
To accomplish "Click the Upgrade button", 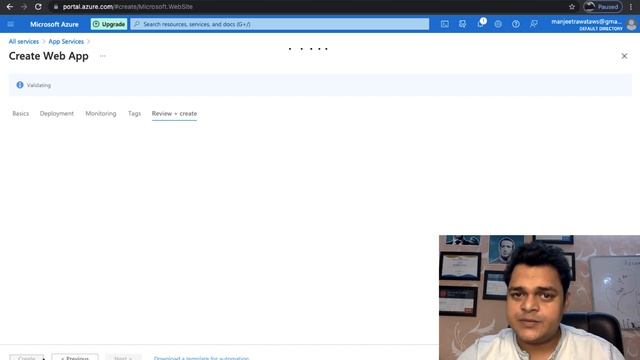I will (109, 24).
